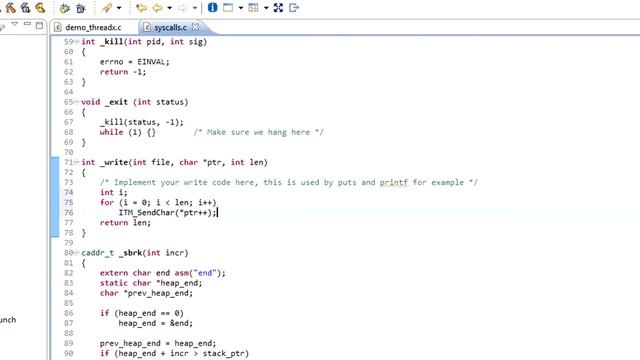Click the dark bug debug icon
This screenshot has width=640, height=360.
tap(80, 8)
